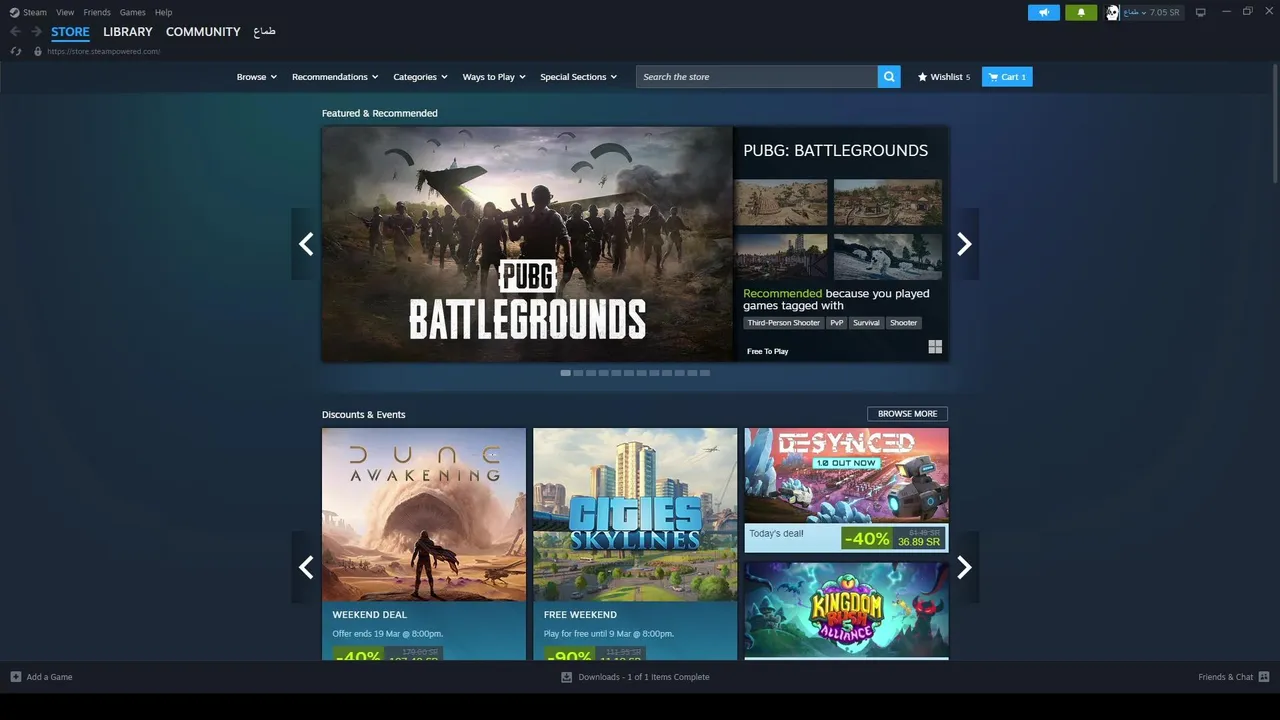1280x720 pixels.
Task: Open notifications via the green bell button
Action: click(1081, 12)
